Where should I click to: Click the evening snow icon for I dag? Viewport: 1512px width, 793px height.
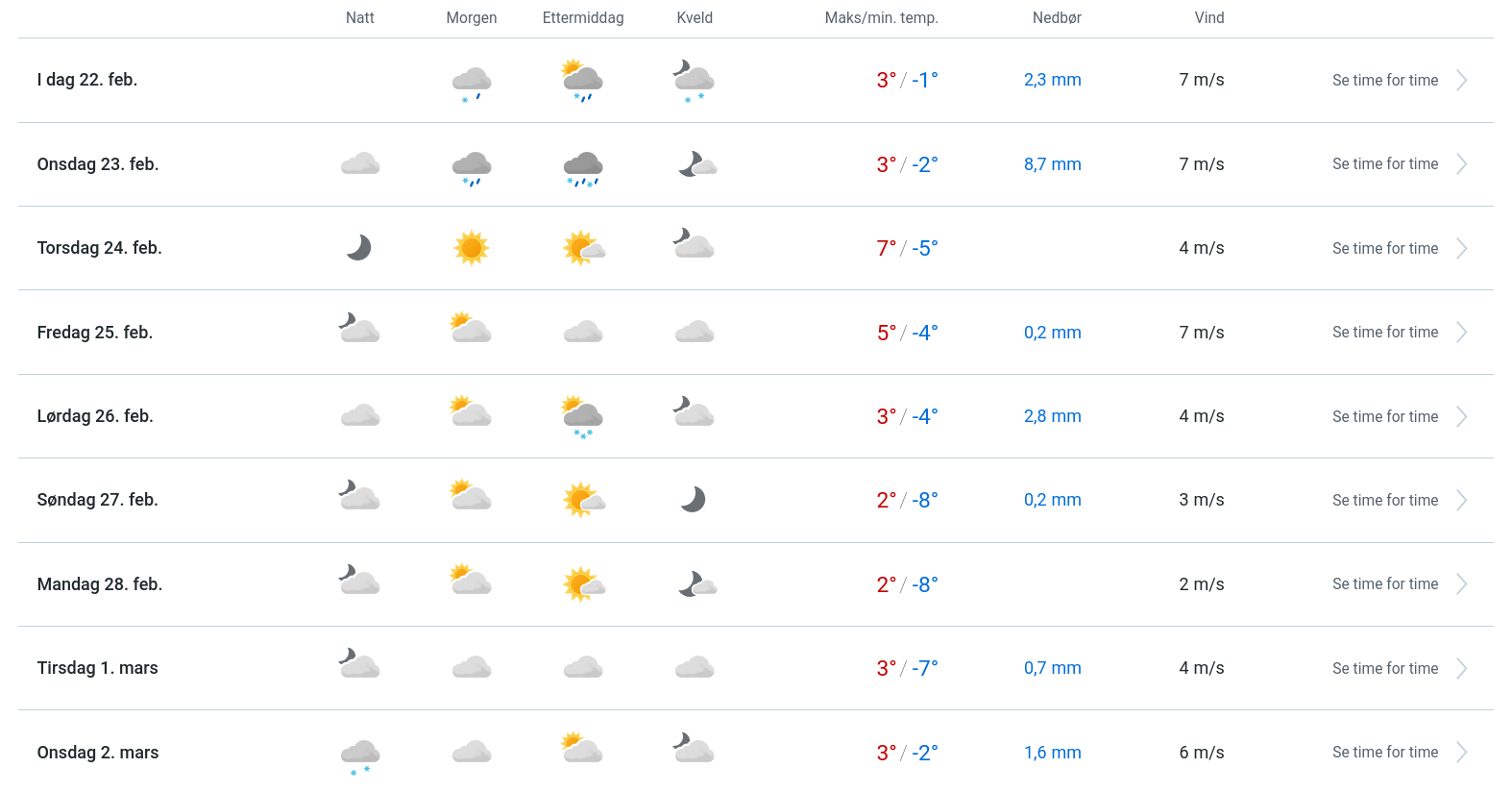tap(694, 82)
